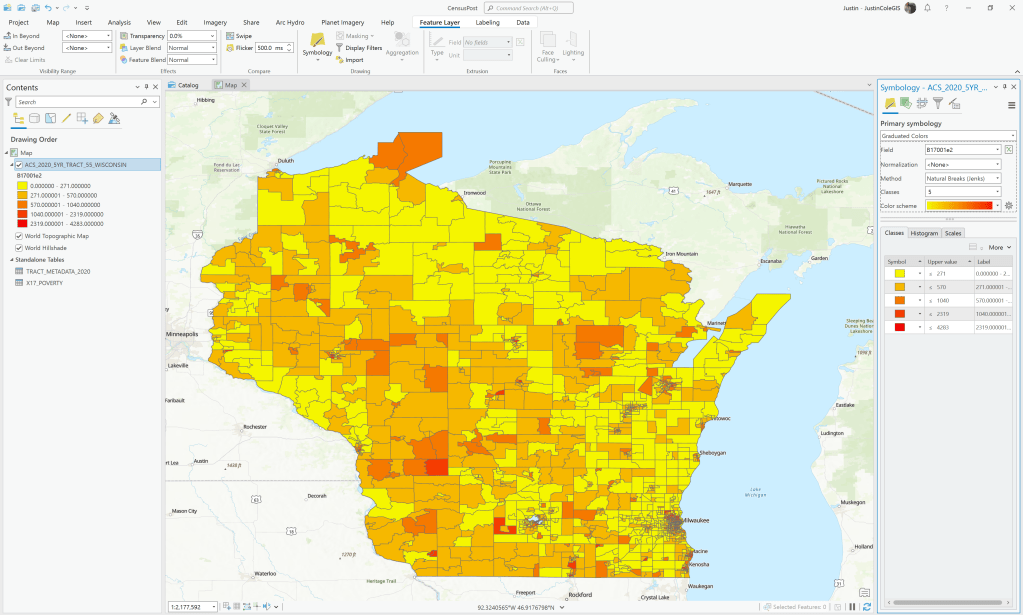This screenshot has height=615, width=1023.
Task: Click Import symbology in Drawing group
Action: coord(349,60)
